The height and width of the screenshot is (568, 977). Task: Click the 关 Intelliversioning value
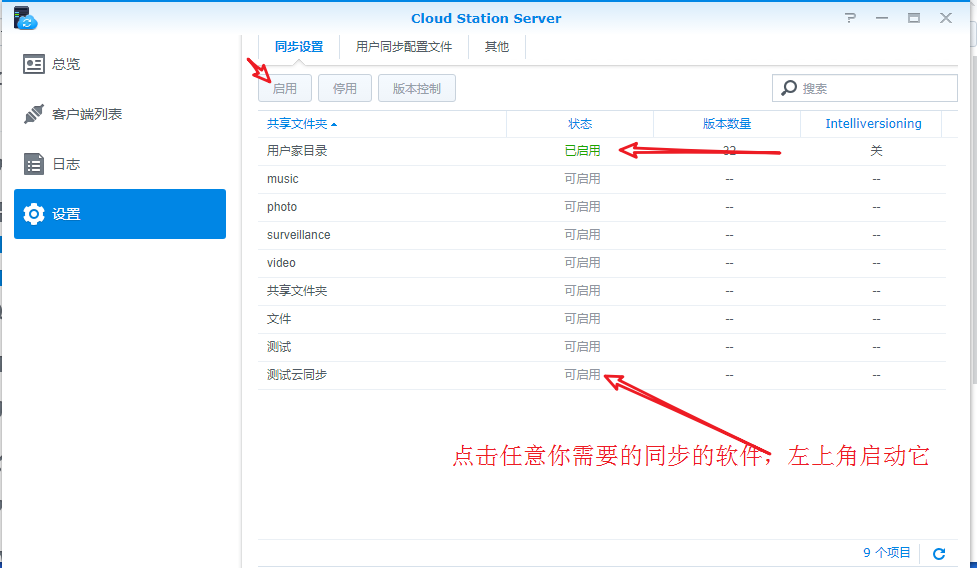876,151
